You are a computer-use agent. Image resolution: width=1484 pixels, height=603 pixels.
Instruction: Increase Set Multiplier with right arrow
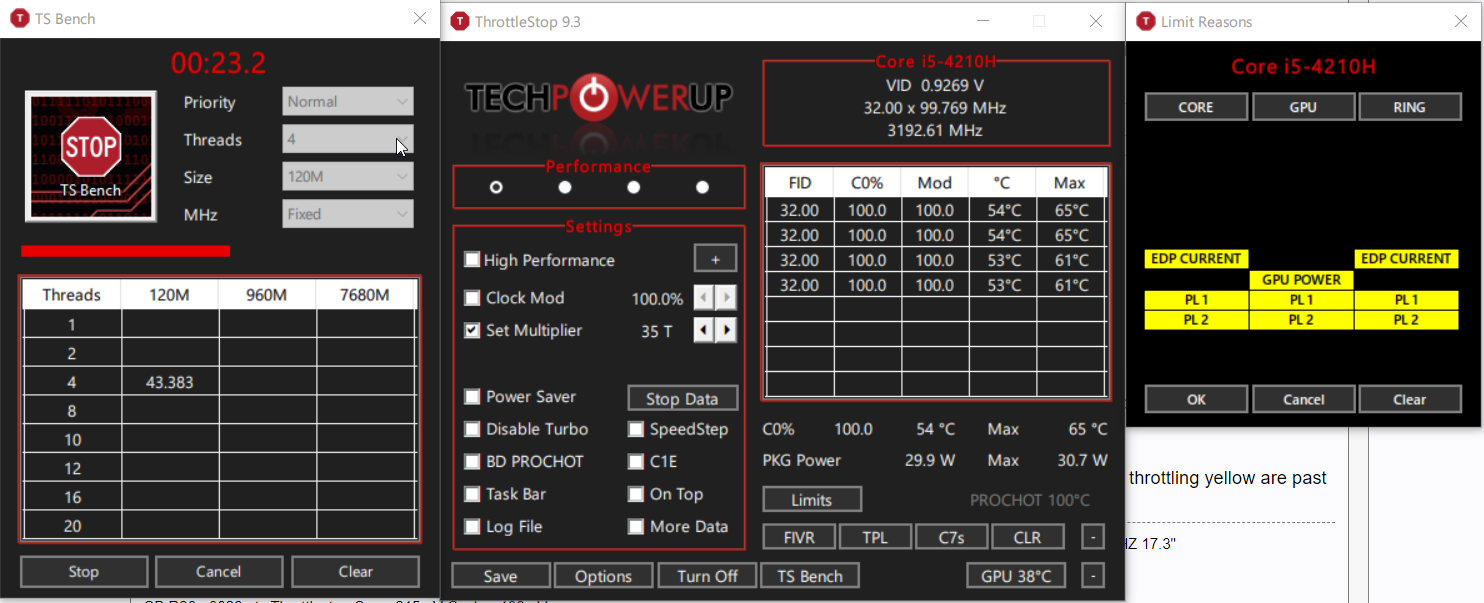727,330
